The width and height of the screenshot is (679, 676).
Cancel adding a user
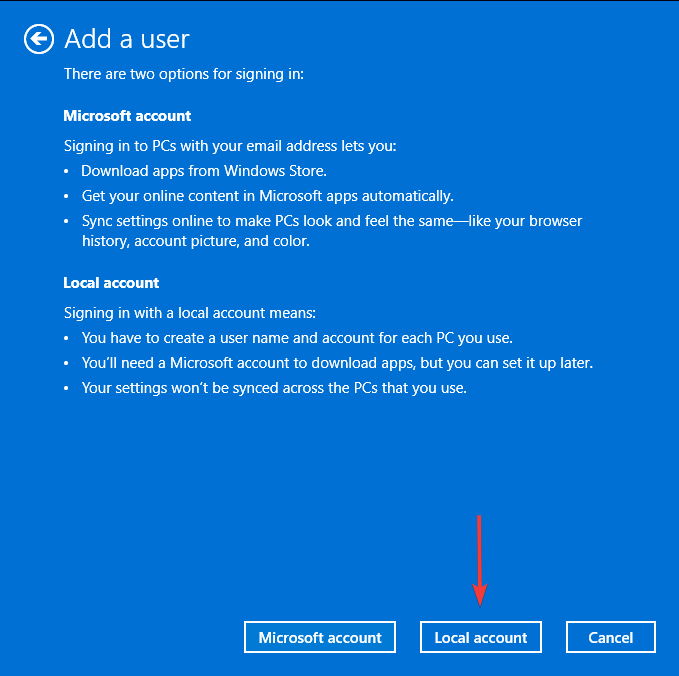tap(611, 637)
